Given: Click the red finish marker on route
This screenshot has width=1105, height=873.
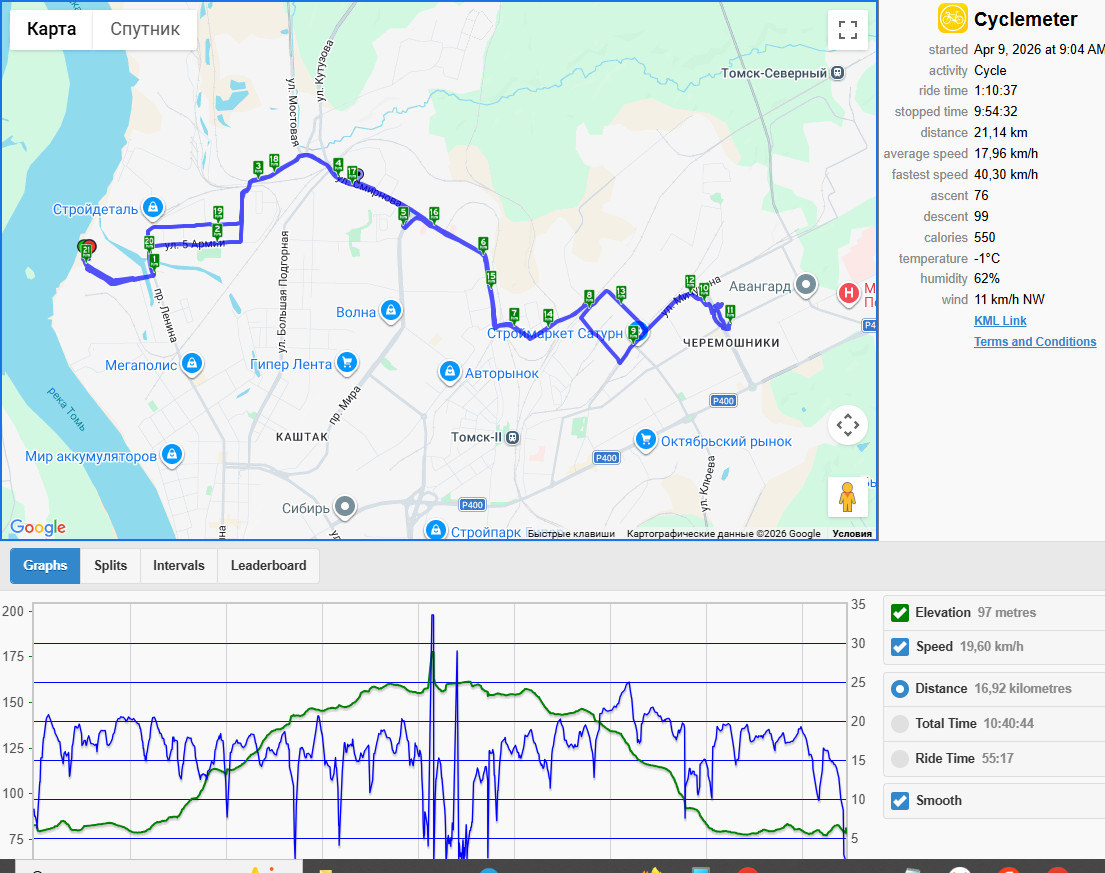Looking at the screenshot, I should (x=89, y=248).
